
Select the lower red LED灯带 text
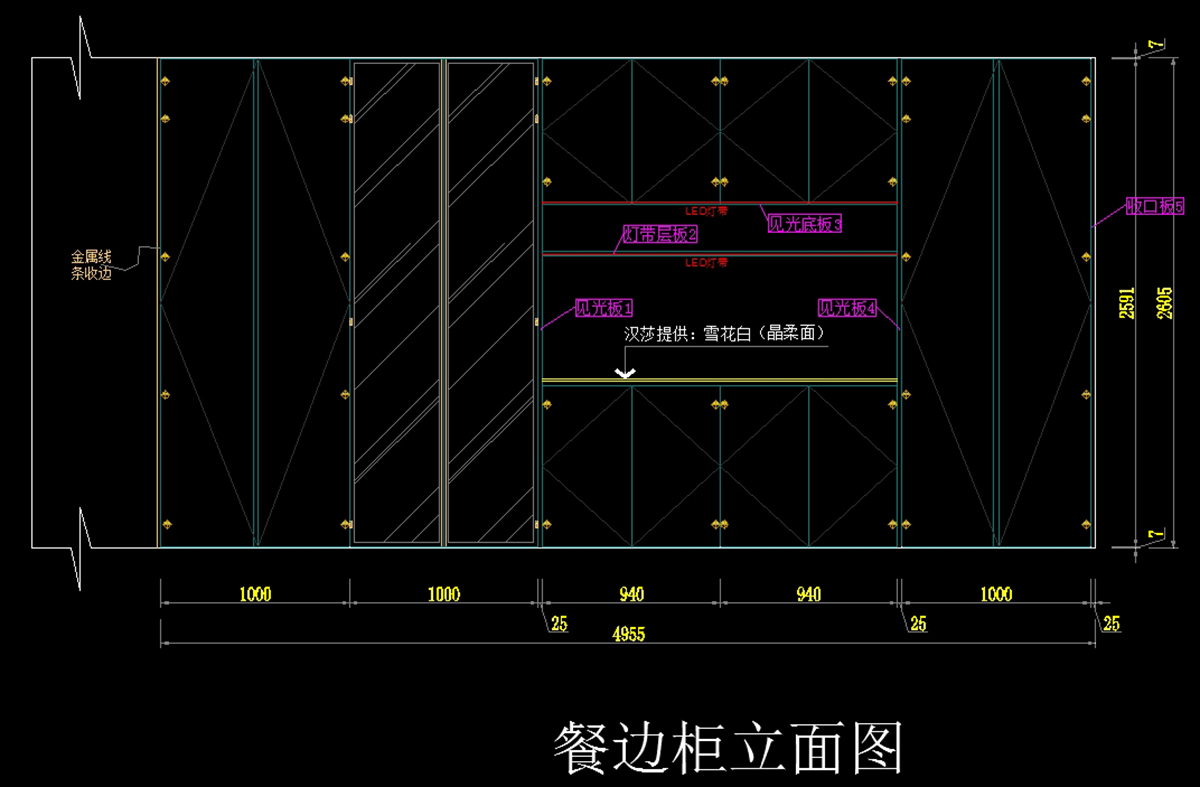(x=706, y=262)
